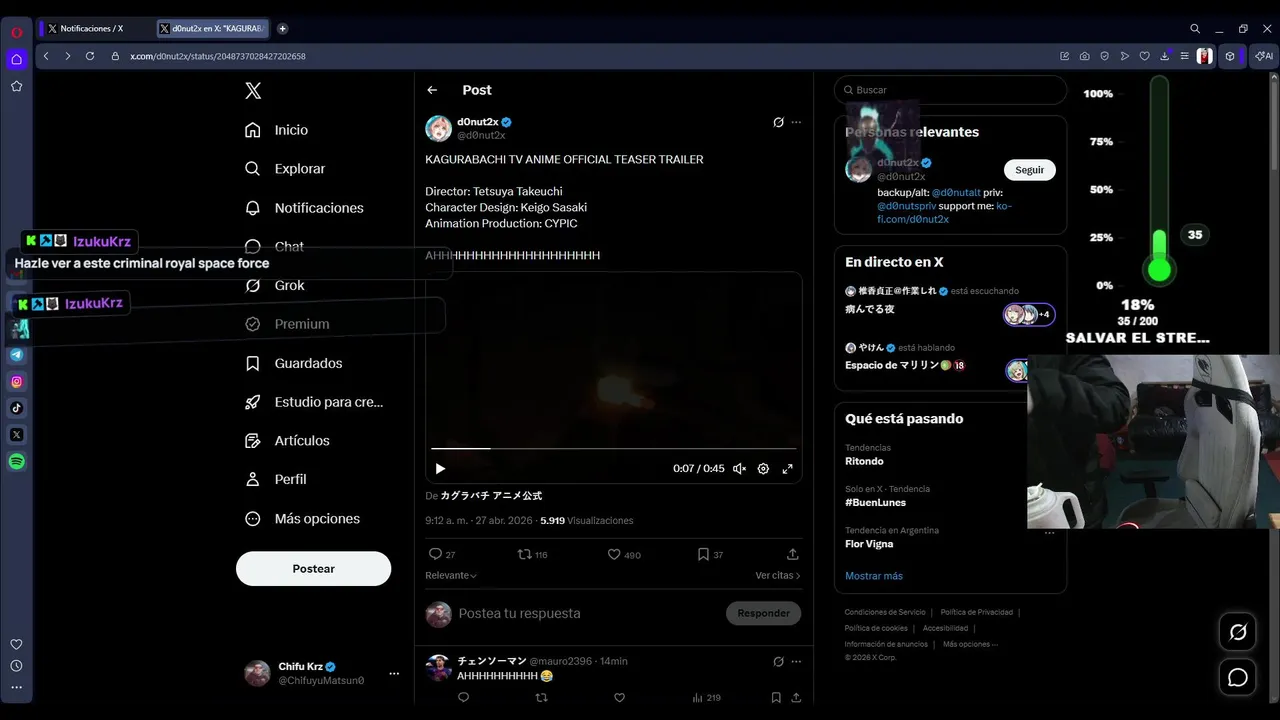The height and width of the screenshot is (720, 1280).
Task: Click the Responder button
Action: pyautogui.click(x=763, y=613)
